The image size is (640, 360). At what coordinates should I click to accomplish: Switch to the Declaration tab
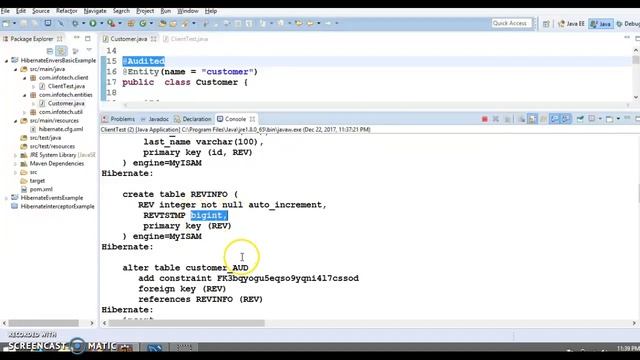(193, 119)
